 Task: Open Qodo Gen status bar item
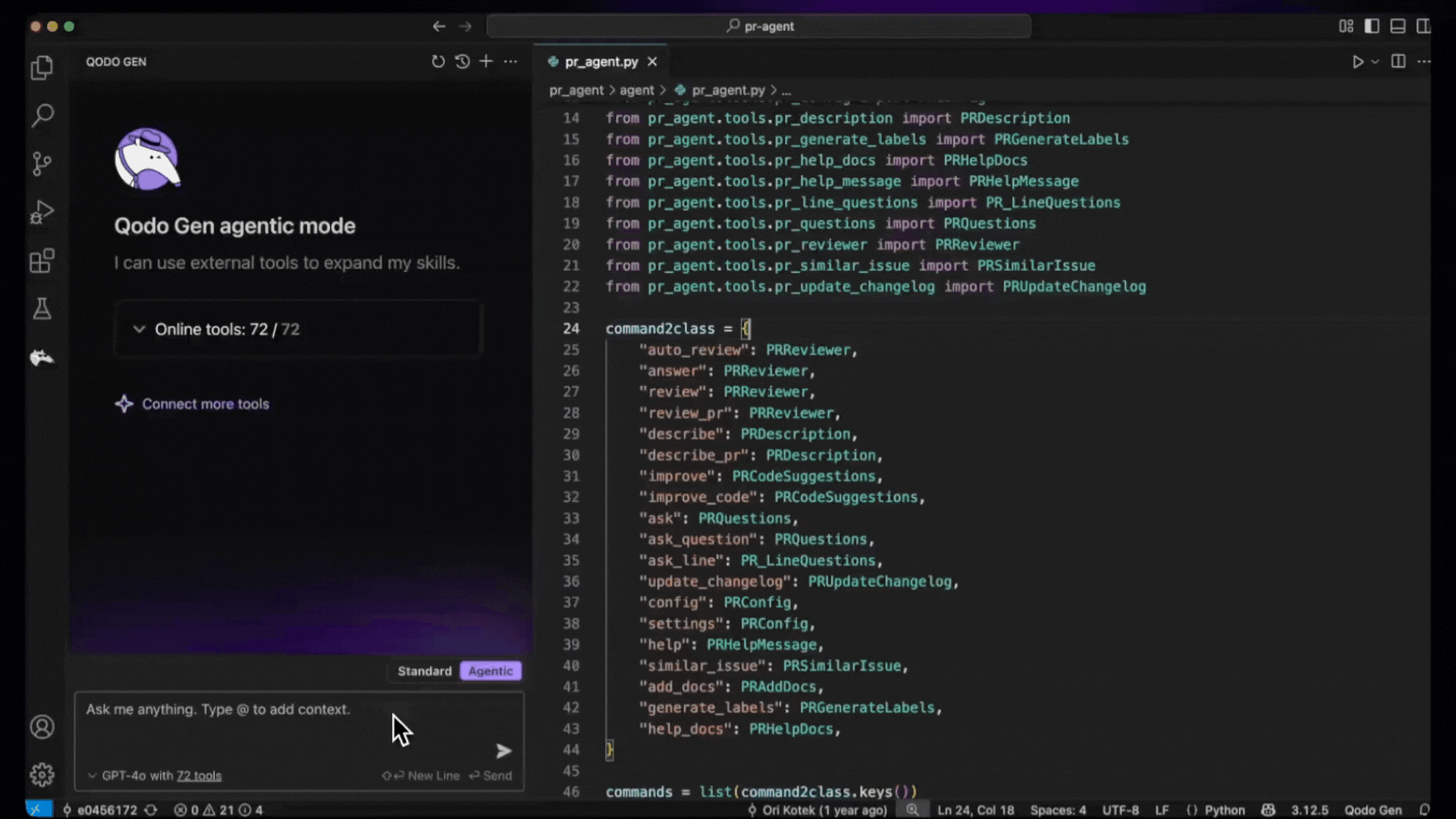1373,810
